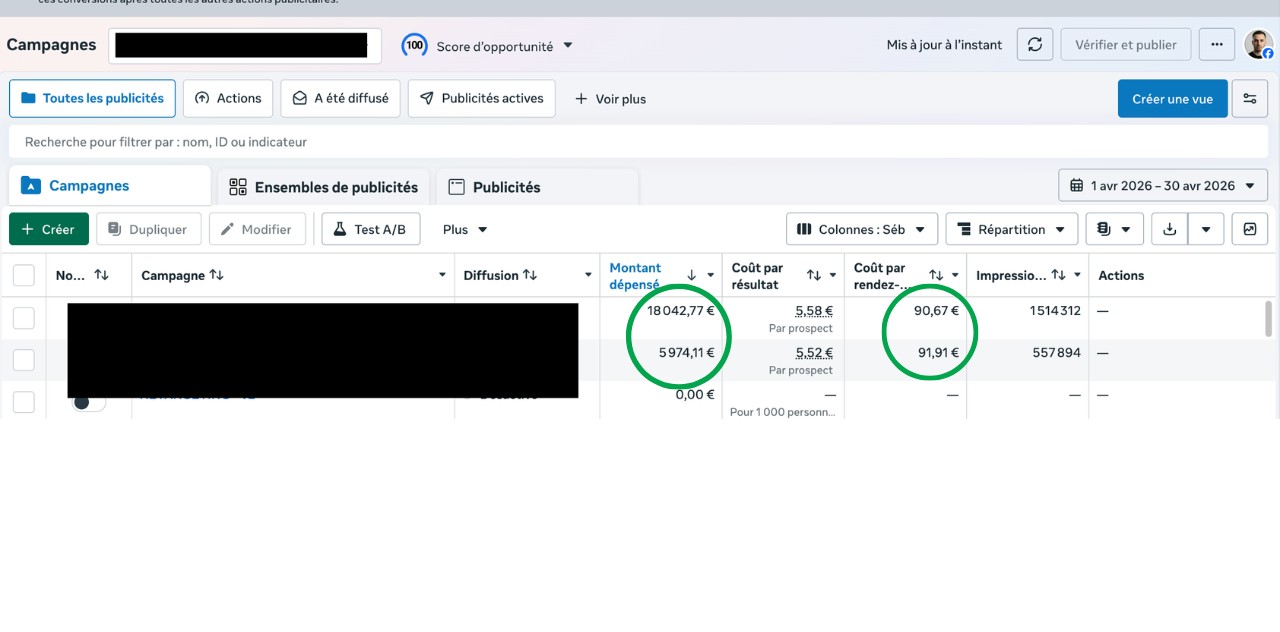Image resolution: width=1280 pixels, height=632 pixels.
Task: Open Coût par résultat column caret
Action: (834, 275)
